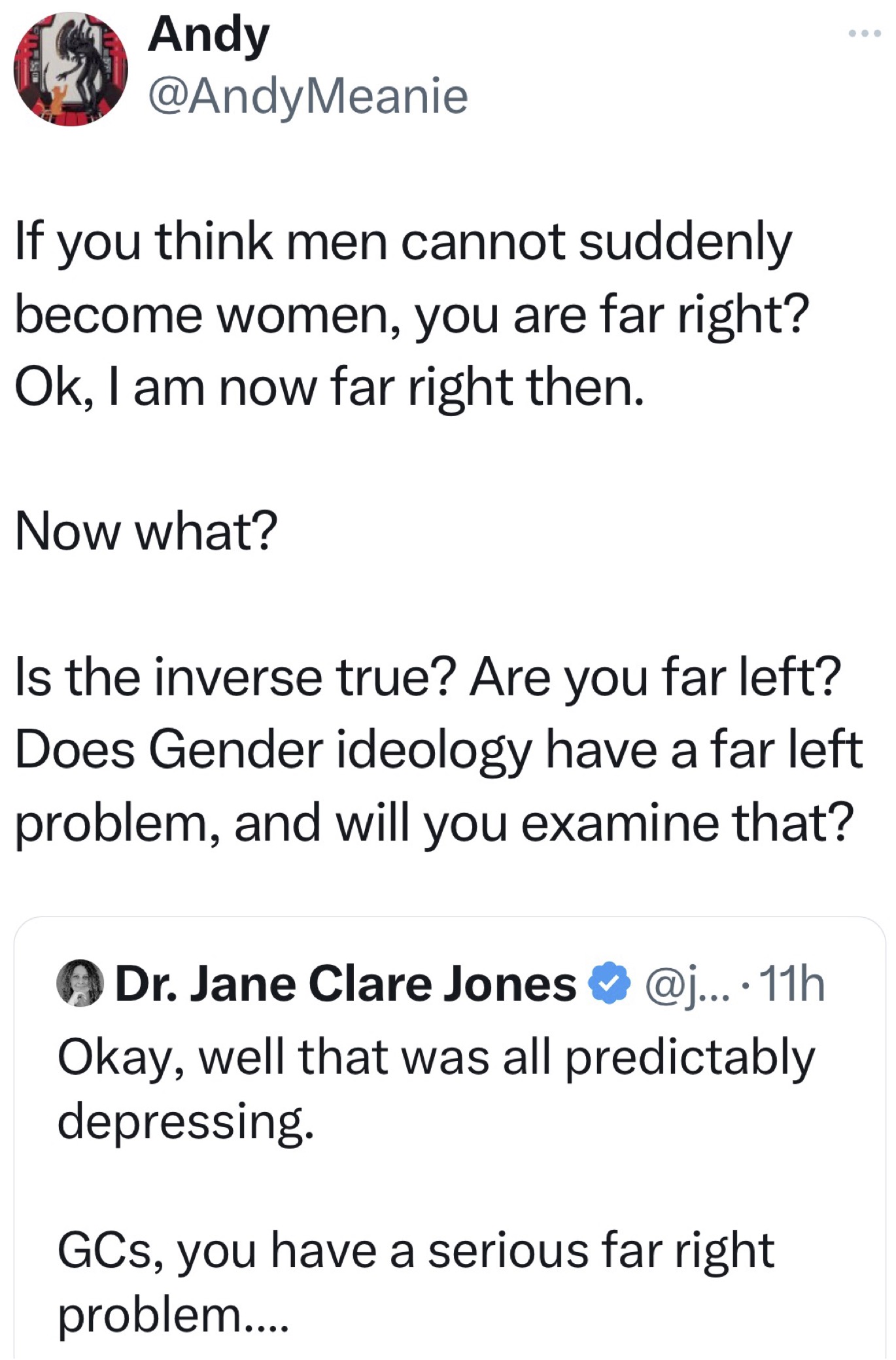
Task: Click the 'Now what?' line
Action: point(146,531)
